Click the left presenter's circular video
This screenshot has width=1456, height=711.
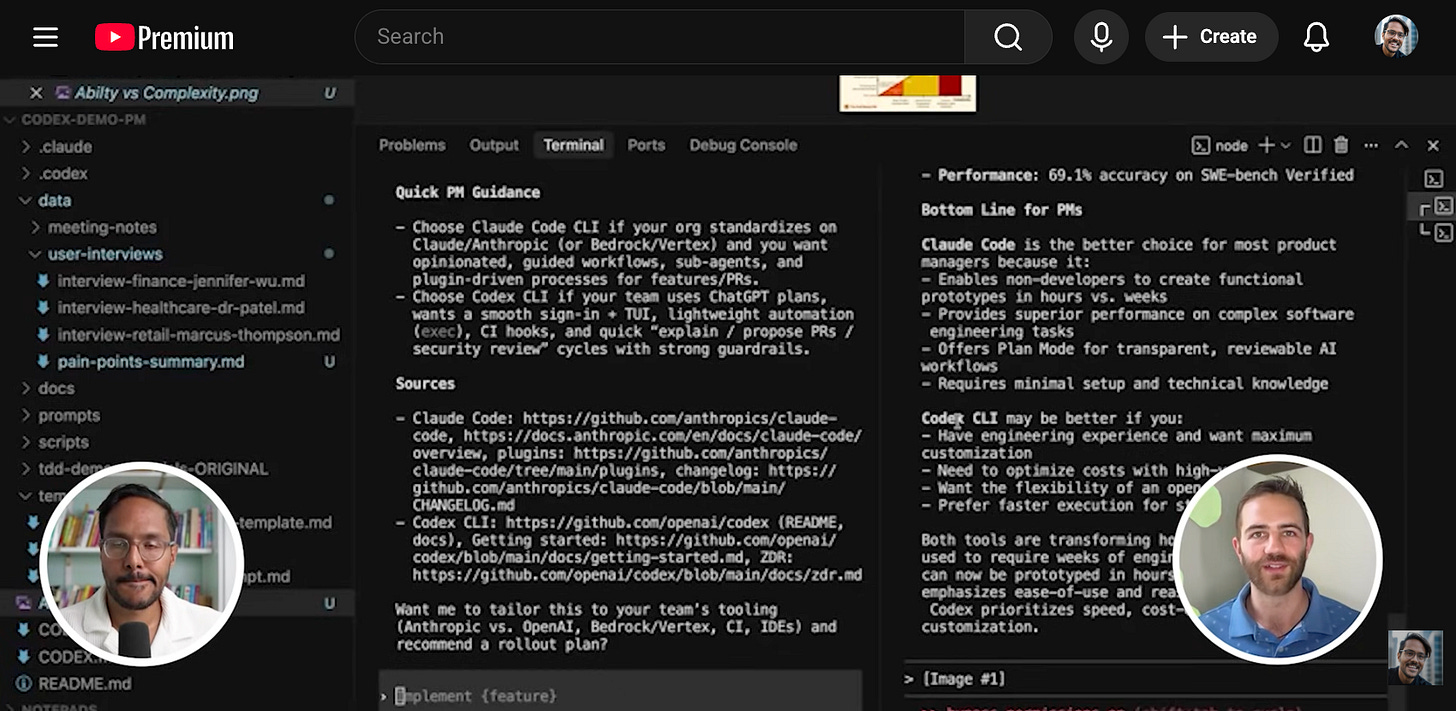[x=141, y=564]
